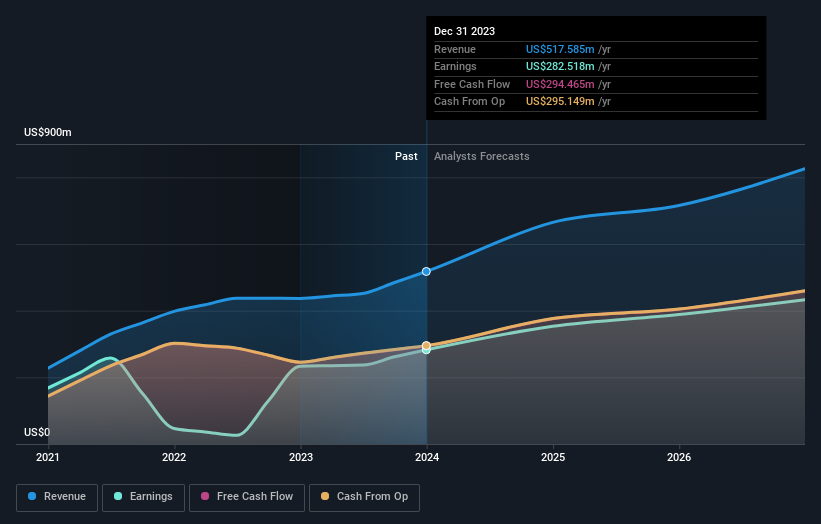The image size is (821, 524).
Task: Toggle the Free Cash Flow legend button
Action: click(x=247, y=497)
